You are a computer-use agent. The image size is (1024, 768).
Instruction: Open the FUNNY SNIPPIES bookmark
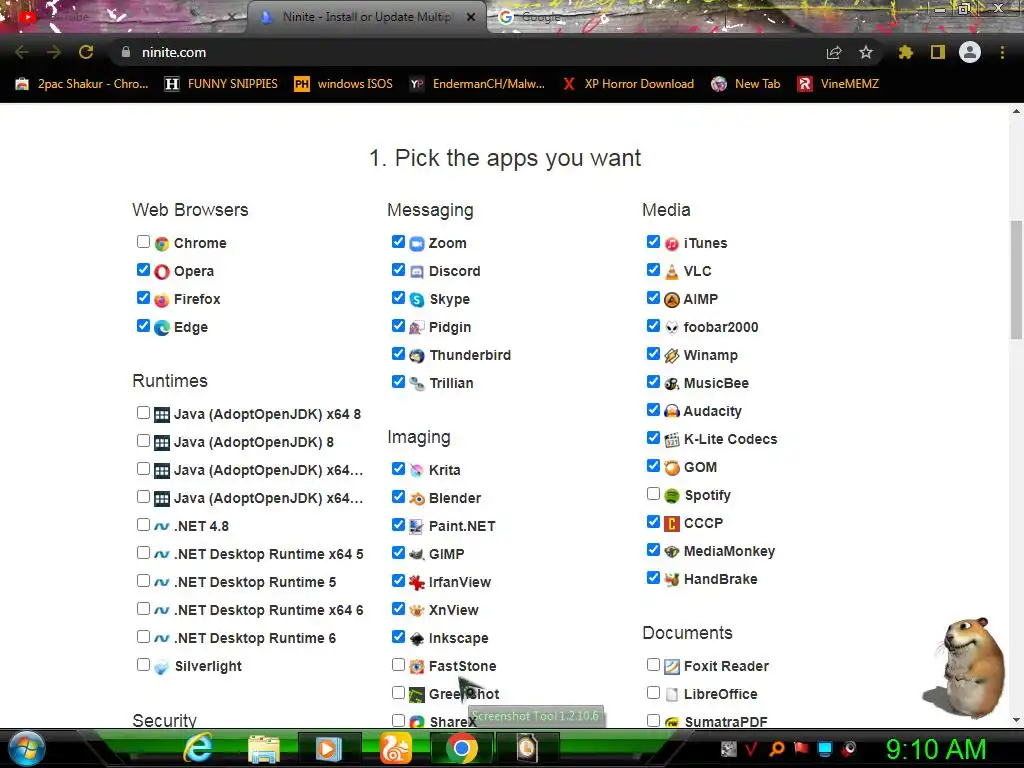(x=221, y=84)
